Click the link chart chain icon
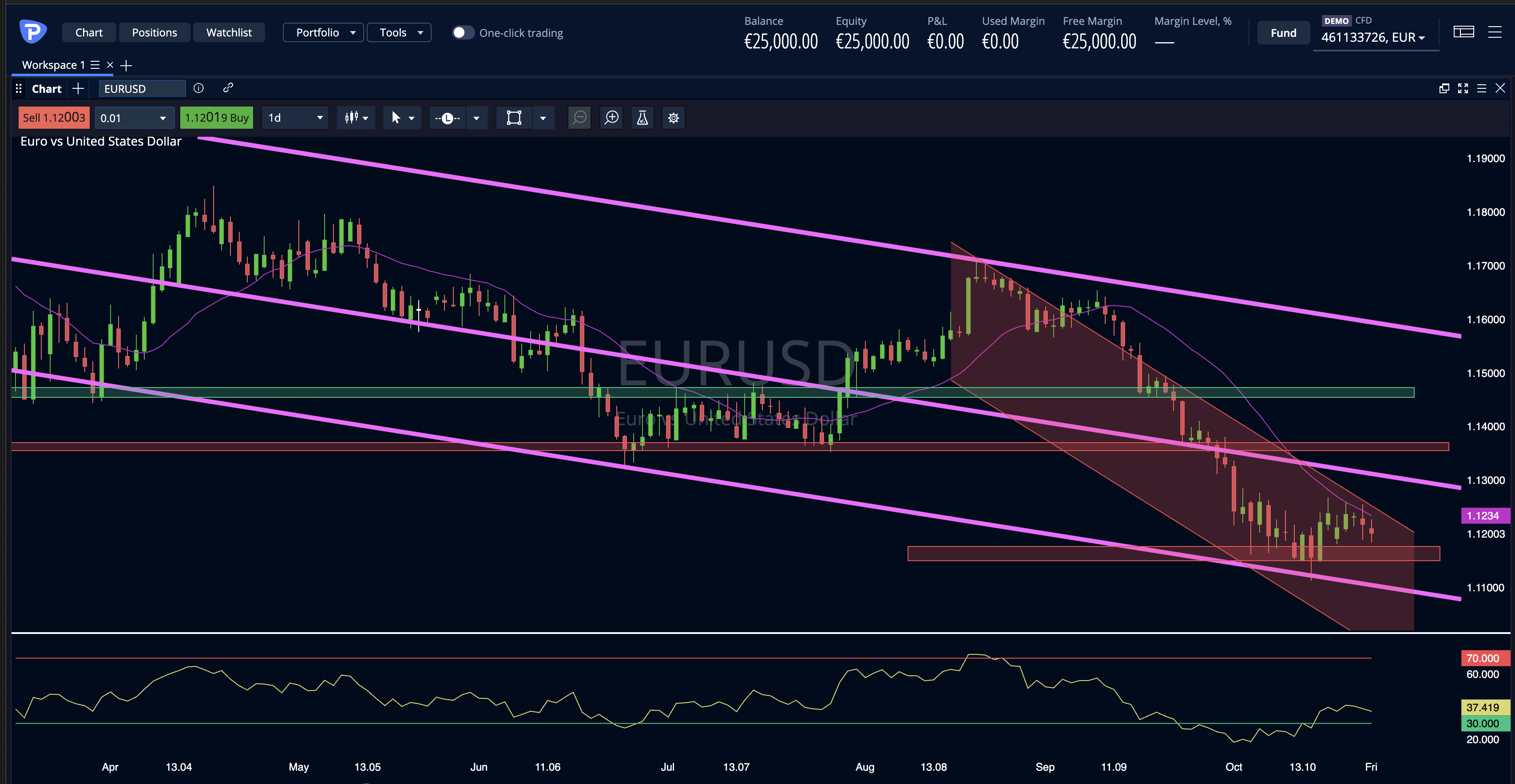Screen dimensions: 1515x784 (228, 87)
